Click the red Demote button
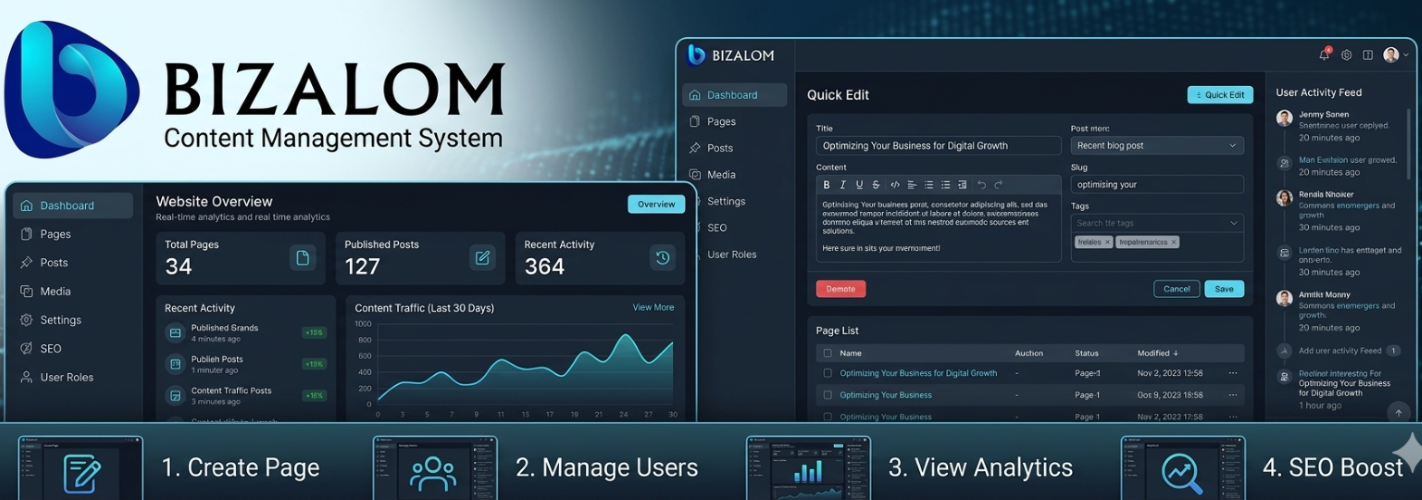The height and width of the screenshot is (500, 1422). (x=841, y=289)
